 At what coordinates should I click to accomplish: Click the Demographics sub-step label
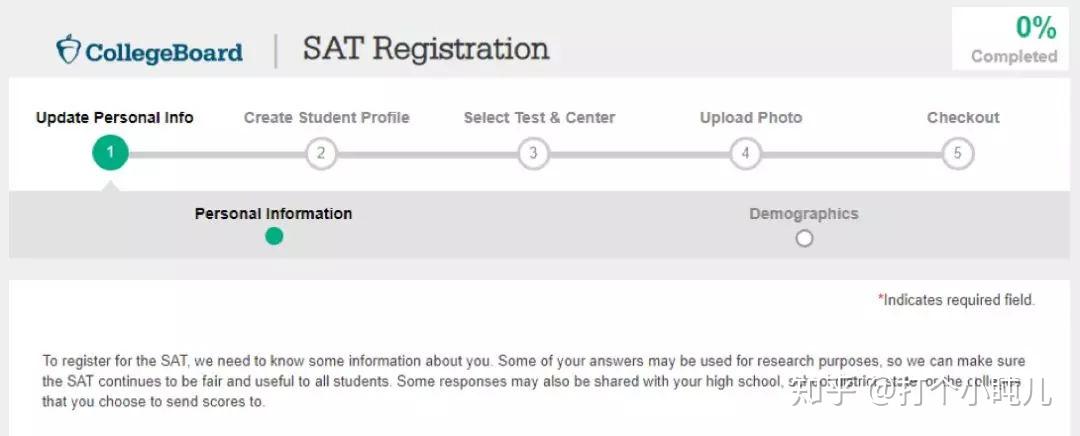pos(804,213)
